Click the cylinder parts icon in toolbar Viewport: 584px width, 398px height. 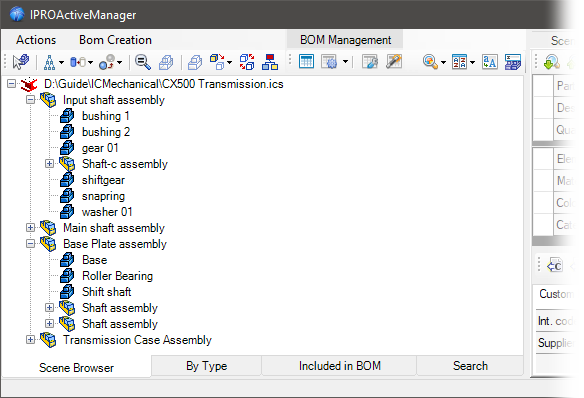coord(78,62)
